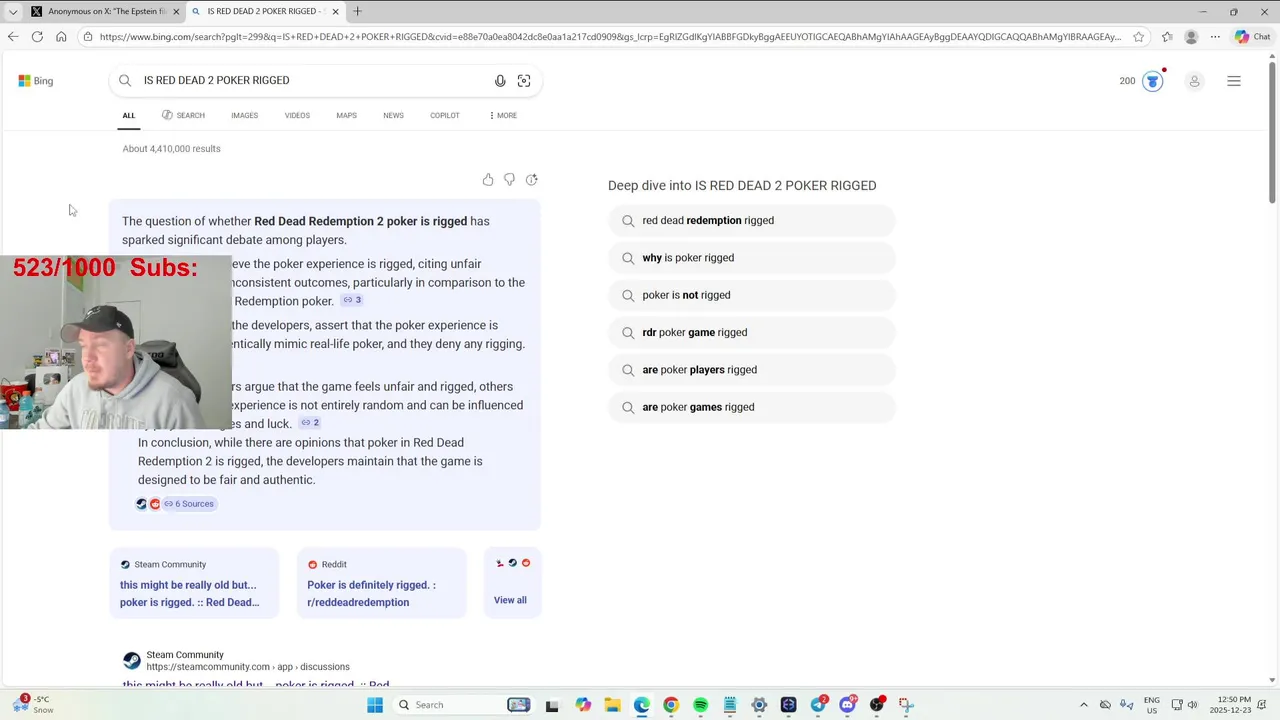Show hidden system tray icons
1280x720 pixels.
tap(1083, 705)
